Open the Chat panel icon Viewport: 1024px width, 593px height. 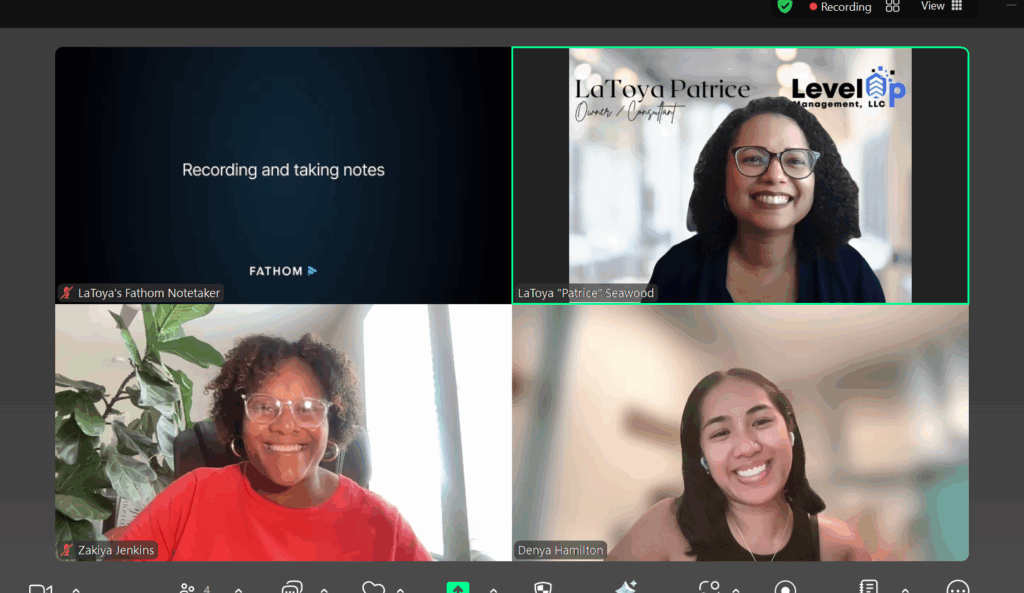[291, 588]
